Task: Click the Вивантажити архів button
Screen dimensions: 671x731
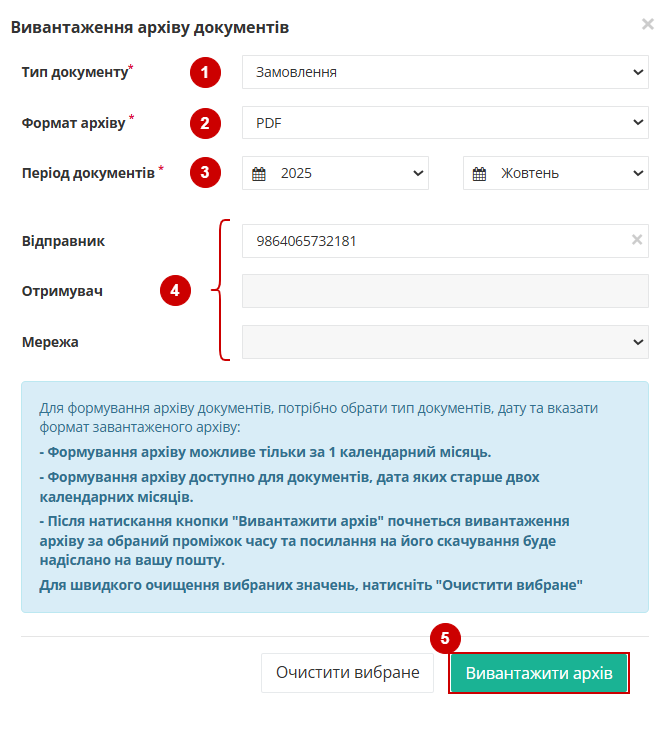Action: [x=539, y=673]
